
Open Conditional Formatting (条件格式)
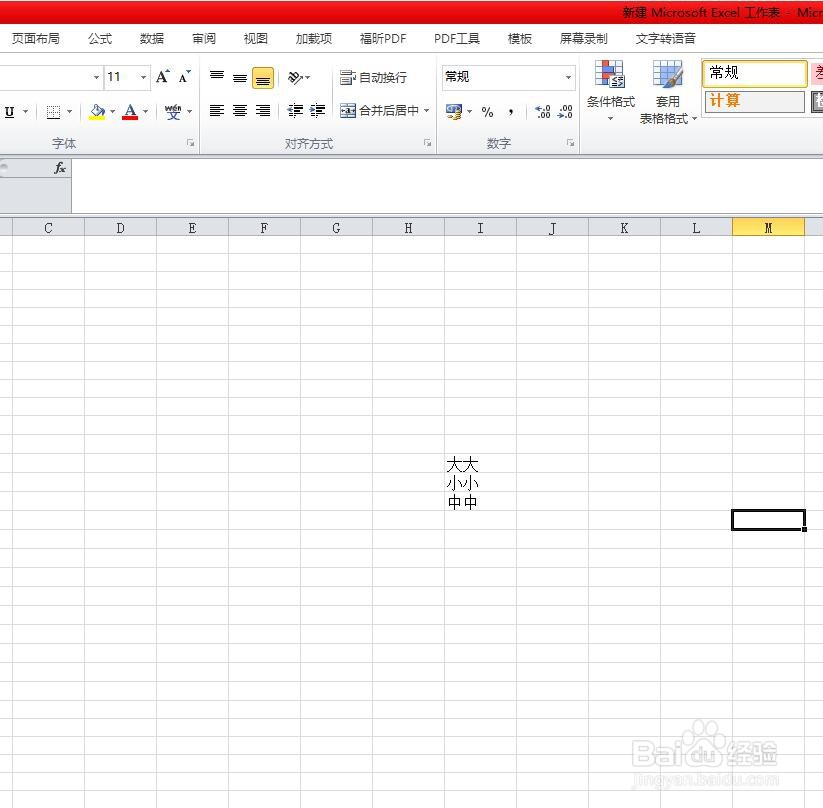[x=610, y=90]
